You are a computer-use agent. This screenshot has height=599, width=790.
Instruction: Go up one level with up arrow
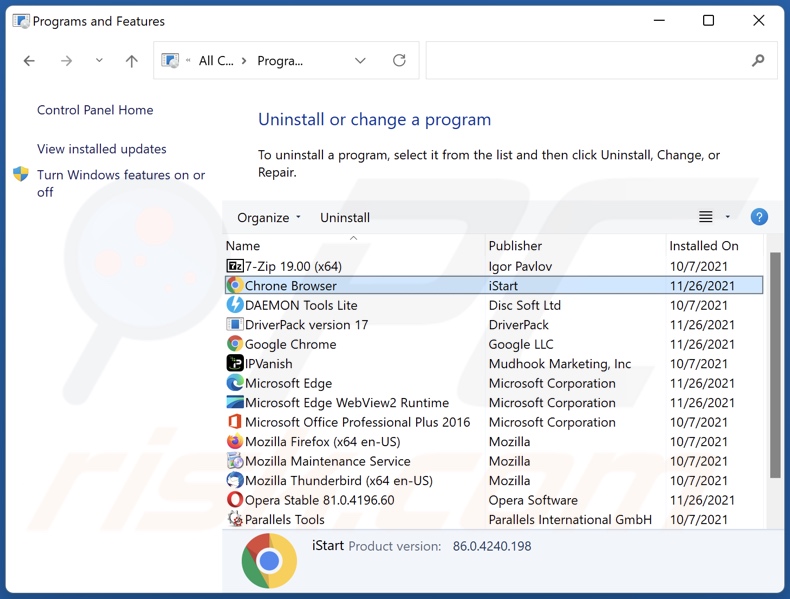(131, 61)
